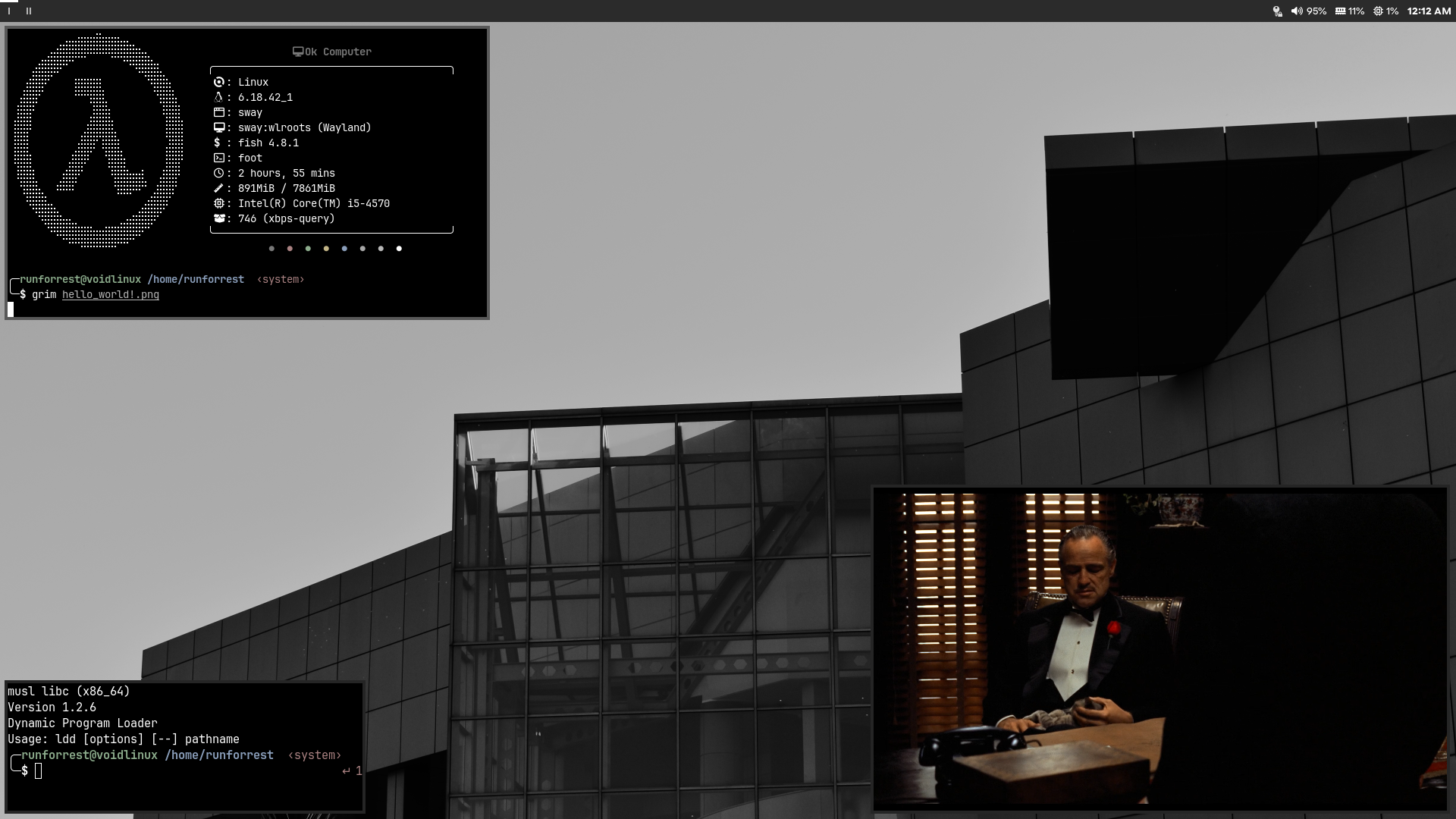Image resolution: width=1456 pixels, height=819 pixels.
Task: Click the 'Version 1.2.6' line
Action: click(52, 708)
